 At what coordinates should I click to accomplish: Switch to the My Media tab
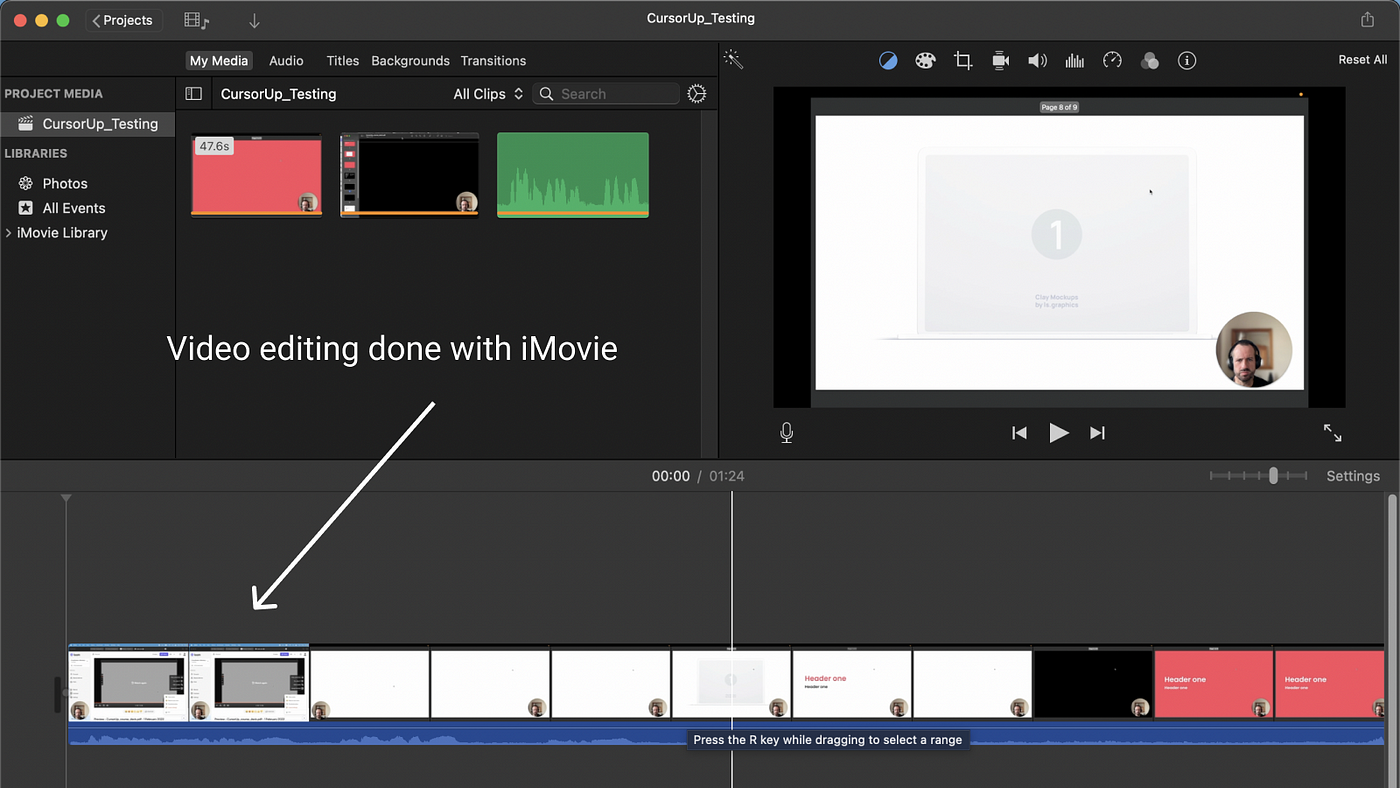coord(219,61)
